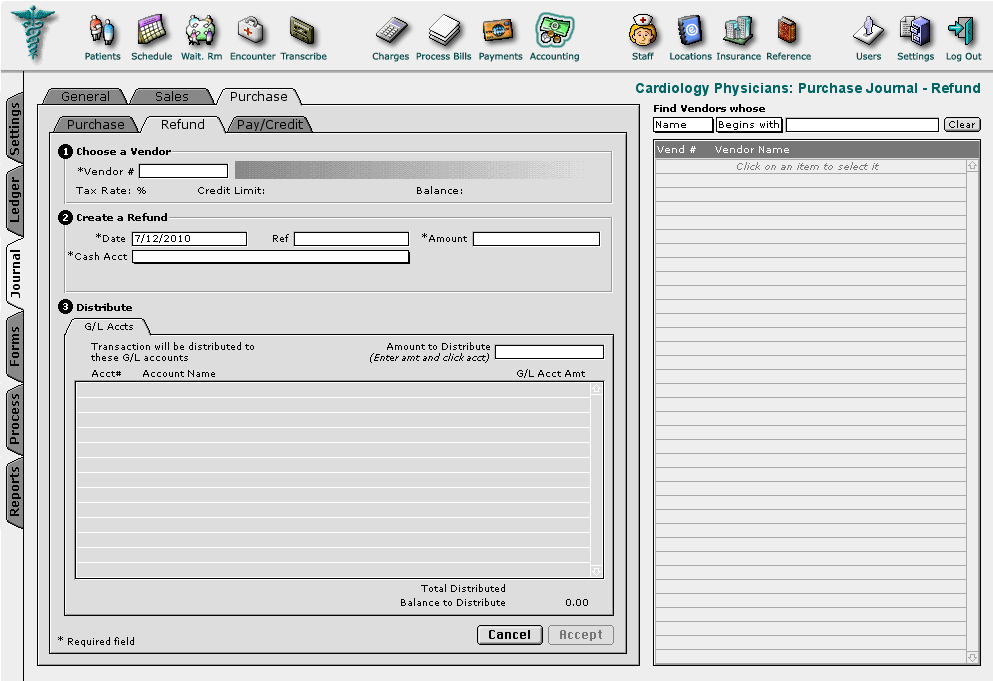Open the Insurance buildings icon
This screenshot has height=681, width=993.
click(x=738, y=30)
